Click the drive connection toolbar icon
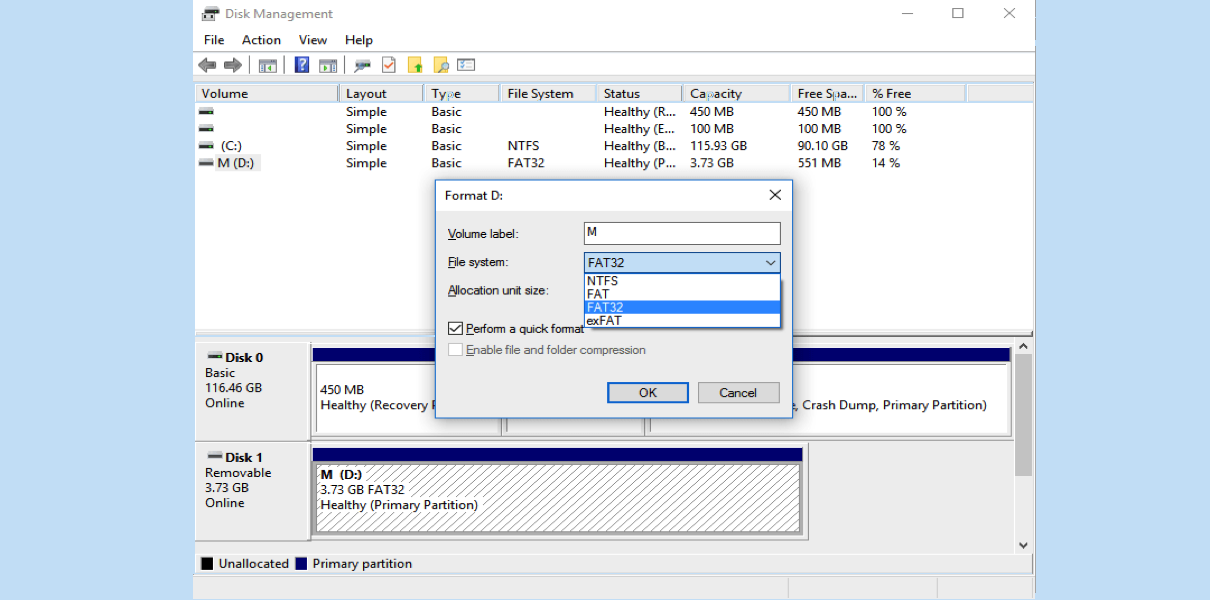The height and width of the screenshot is (600, 1210). coord(362,65)
